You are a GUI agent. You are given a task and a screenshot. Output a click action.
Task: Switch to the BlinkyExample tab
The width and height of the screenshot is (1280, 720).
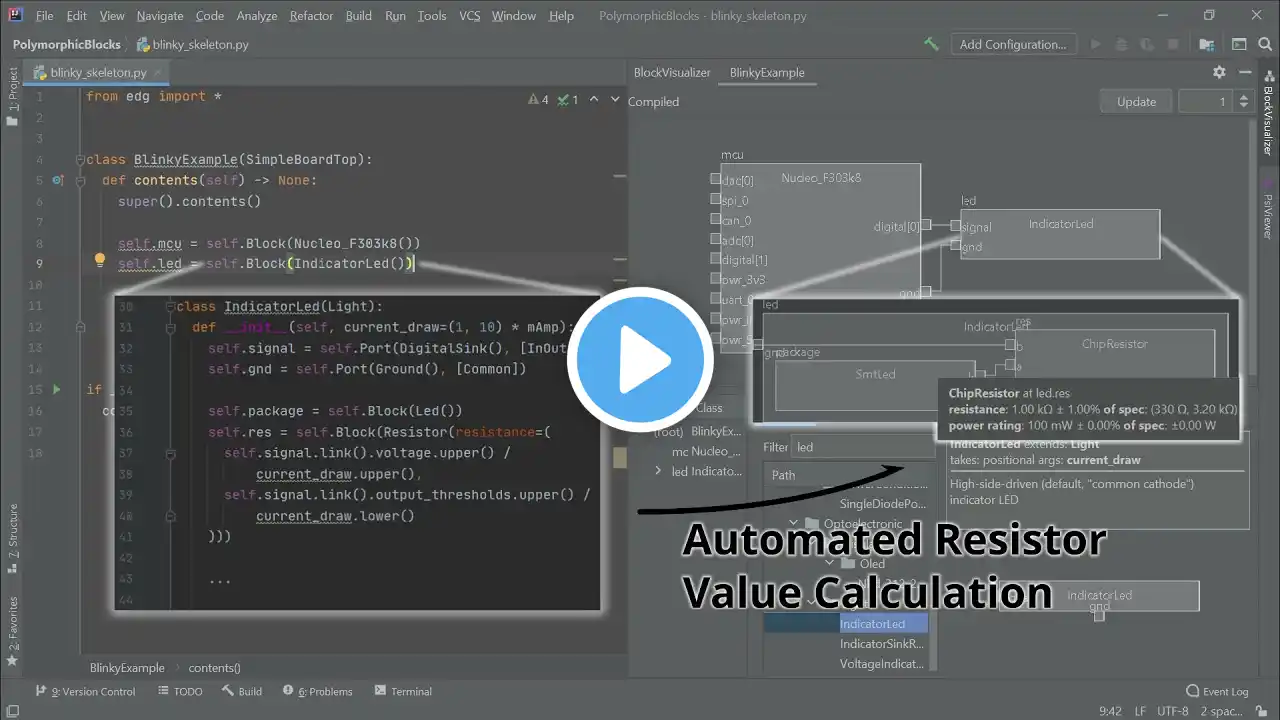(x=767, y=72)
